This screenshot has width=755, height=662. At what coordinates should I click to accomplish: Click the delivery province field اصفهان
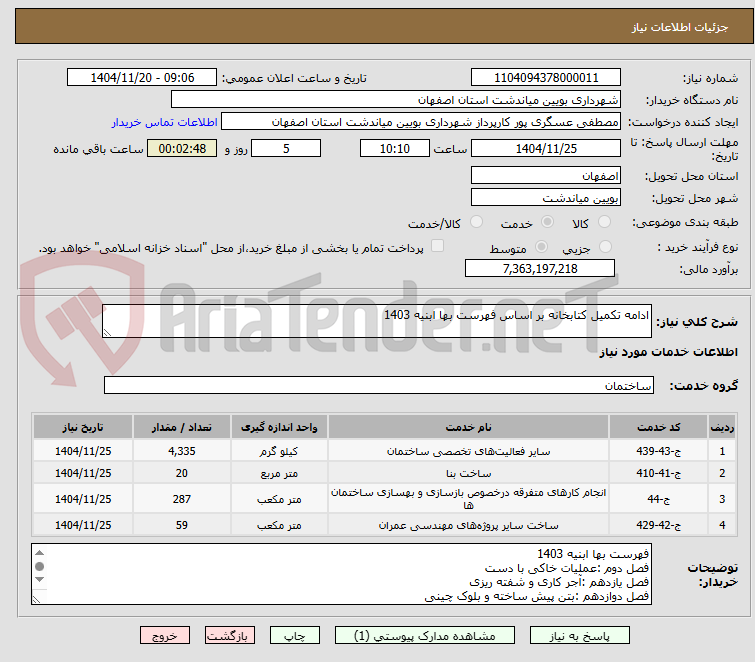tap(546, 175)
